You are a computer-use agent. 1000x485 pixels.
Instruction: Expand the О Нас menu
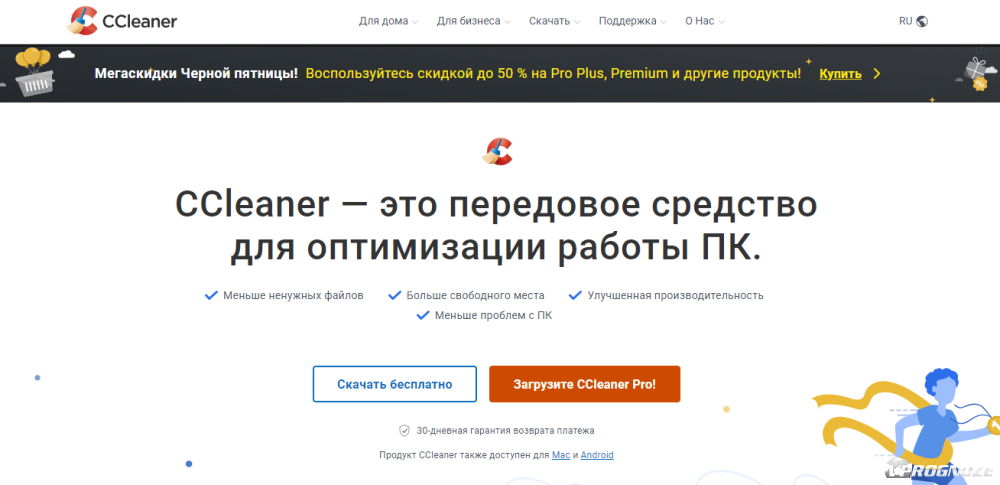(x=705, y=21)
